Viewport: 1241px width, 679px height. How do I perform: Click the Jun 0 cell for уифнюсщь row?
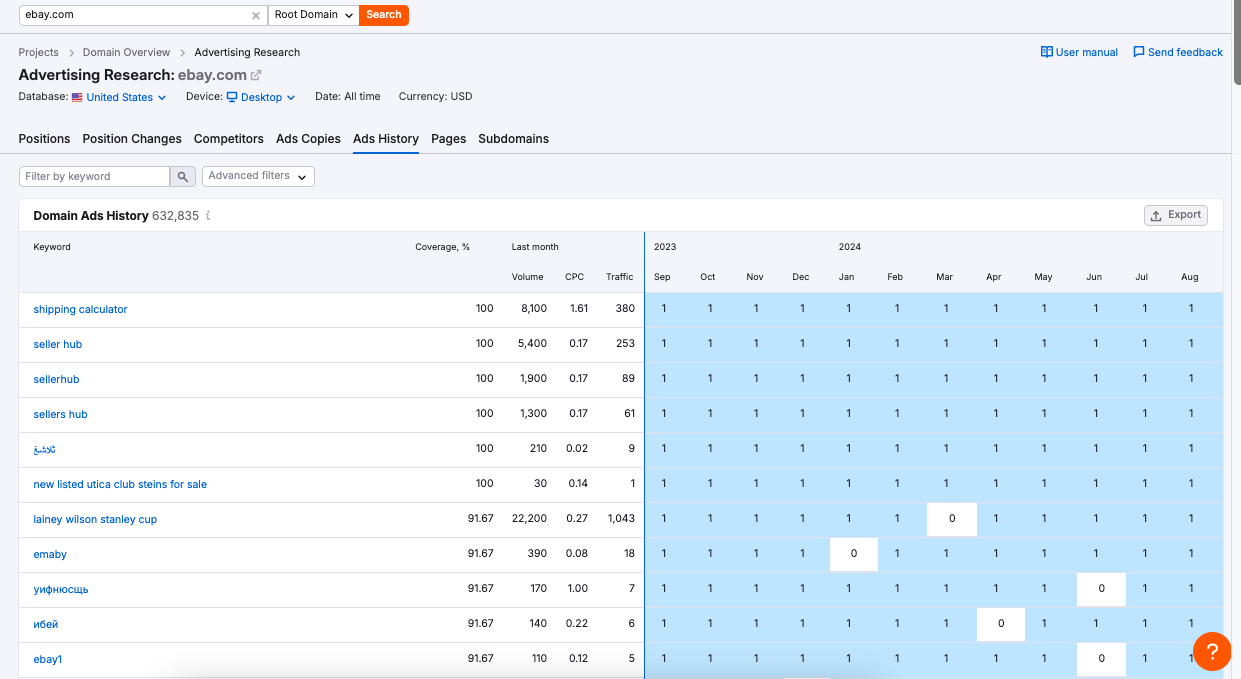(1101, 589)
